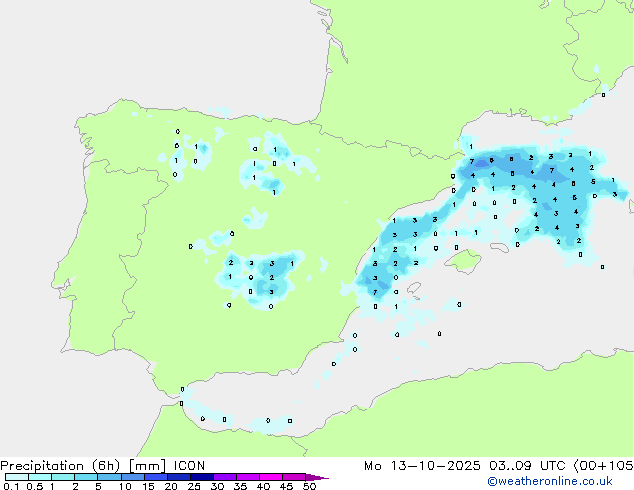Image resolution: width=634 pixels, height=490 pixels.
Task: Choose the 2–5 mm legend color box
Action: click(86, 477)
